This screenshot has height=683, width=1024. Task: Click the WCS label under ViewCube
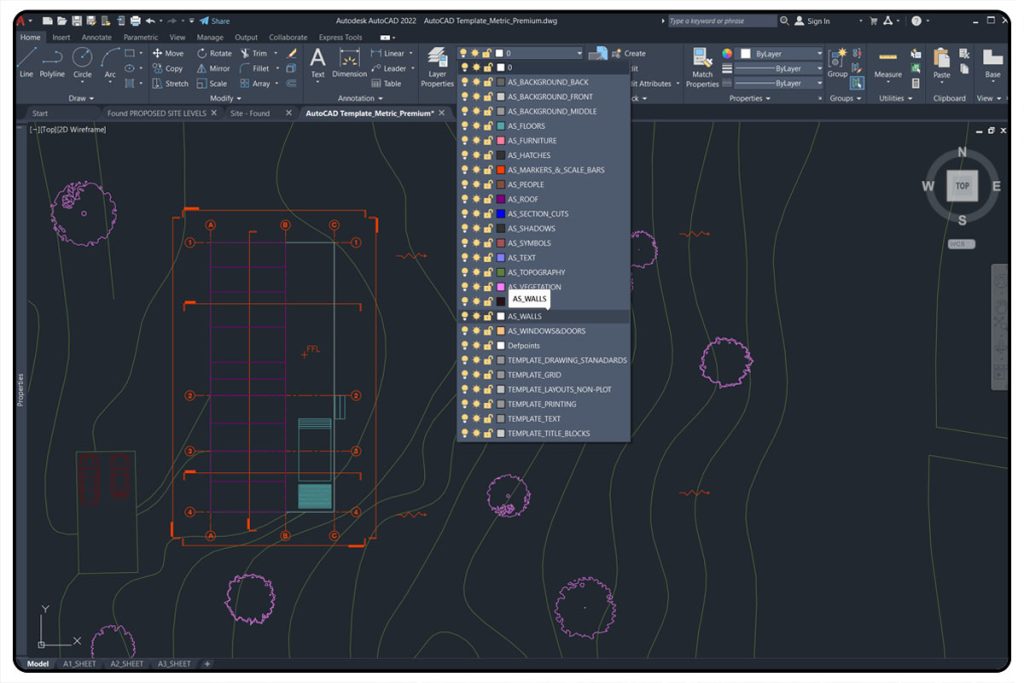click(x=961, y=244)
